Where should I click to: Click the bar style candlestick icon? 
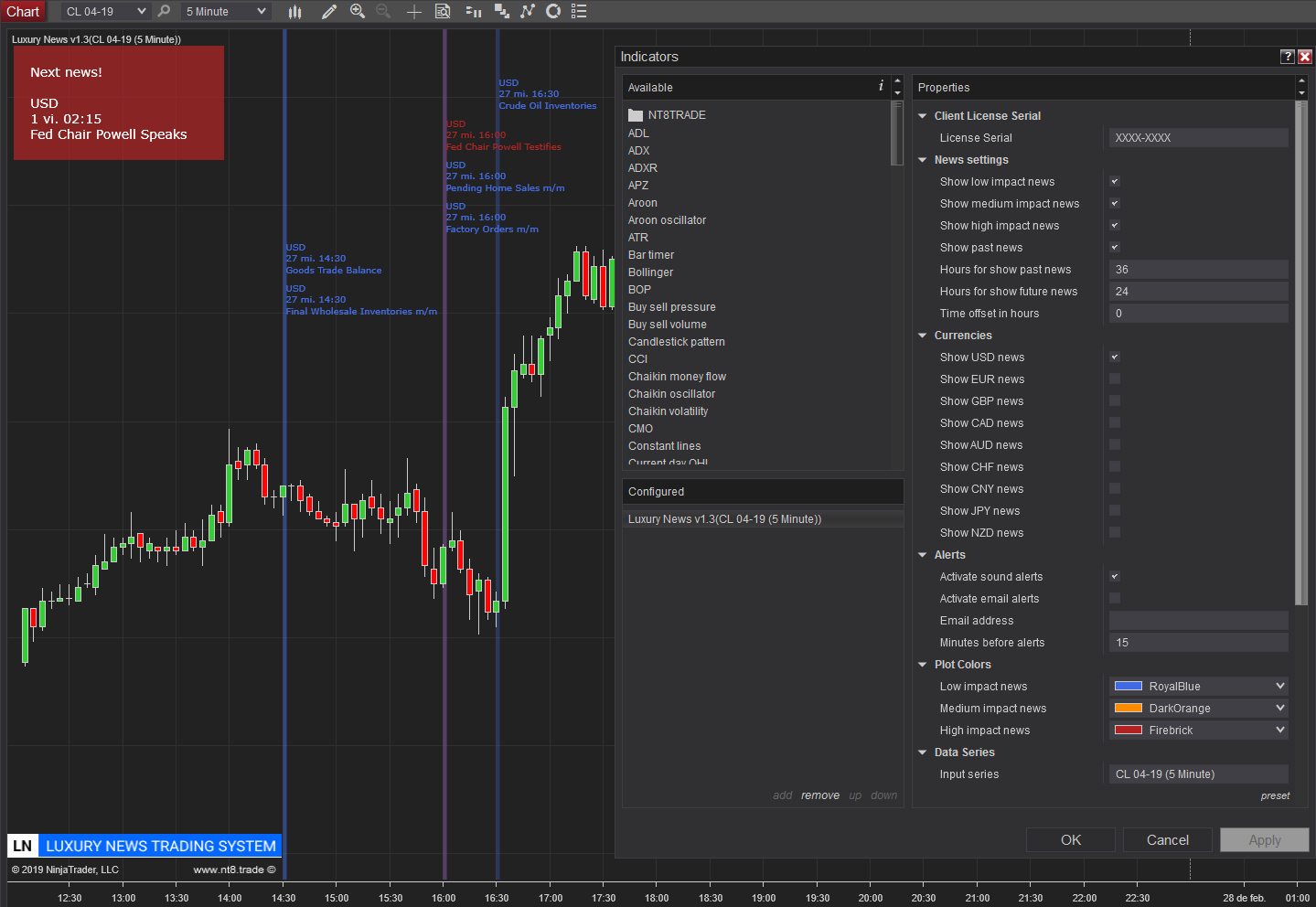pyautogui.click(x=294, y=11)
